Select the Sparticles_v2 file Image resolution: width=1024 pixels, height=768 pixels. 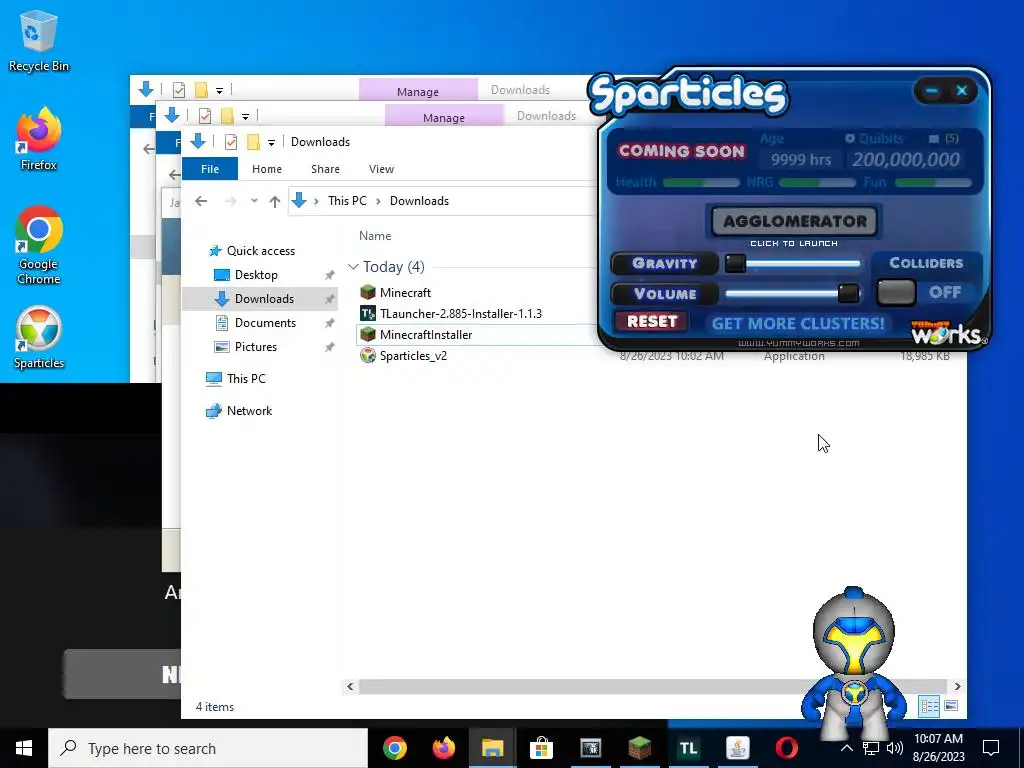coord(413,355)
